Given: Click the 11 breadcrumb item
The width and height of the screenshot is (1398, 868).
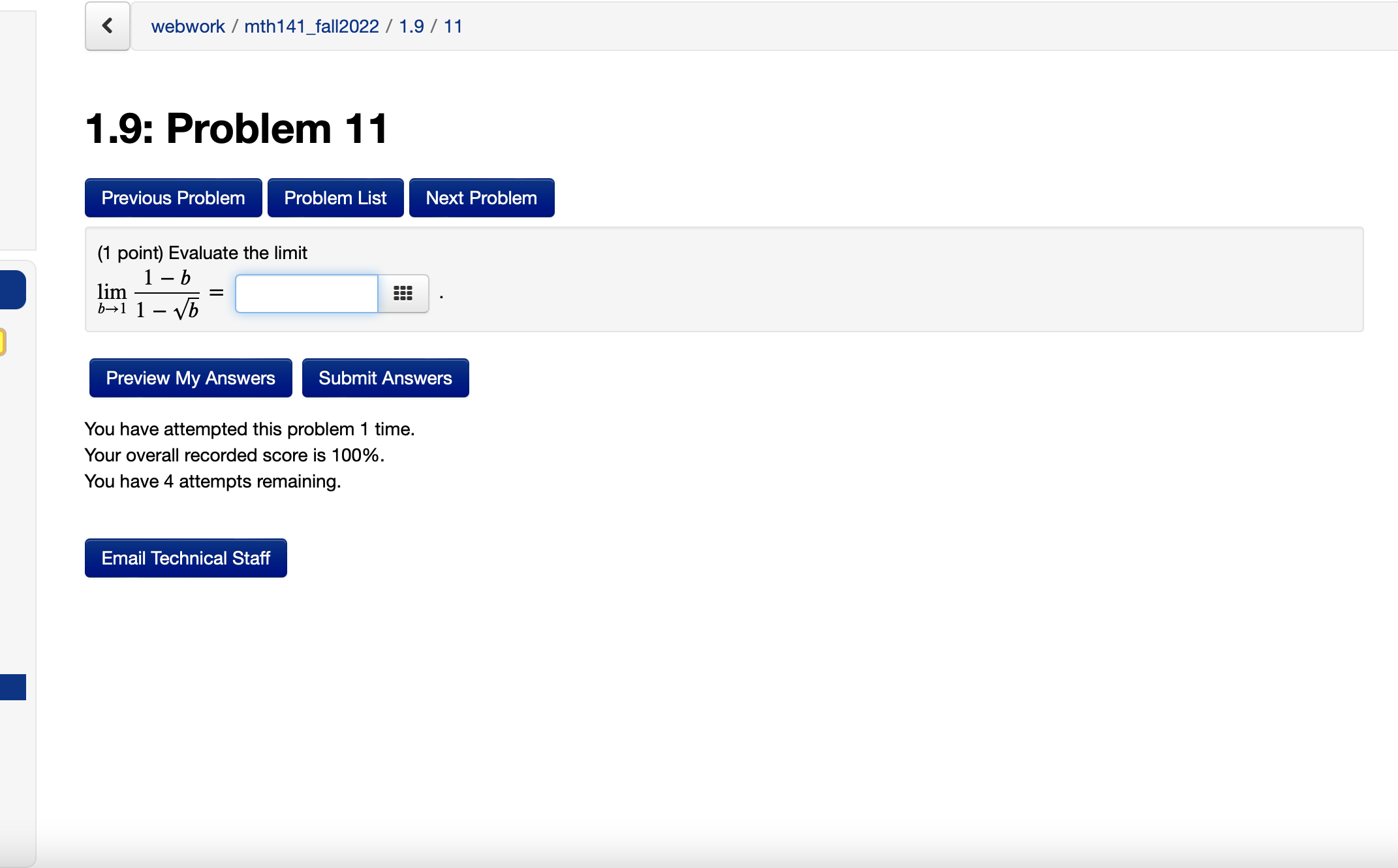Looking at the screenshot, I should point(453,26).
